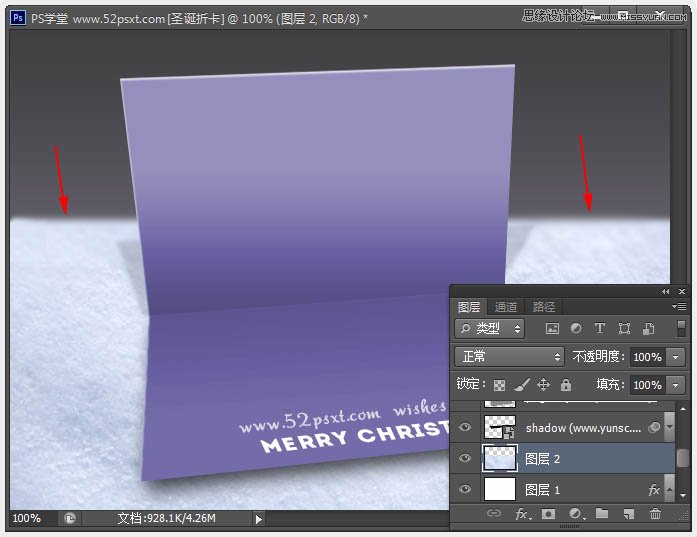Hide 图层 1 layer visibility
Viewport: 697px width, 537px height.
(465, 489)
